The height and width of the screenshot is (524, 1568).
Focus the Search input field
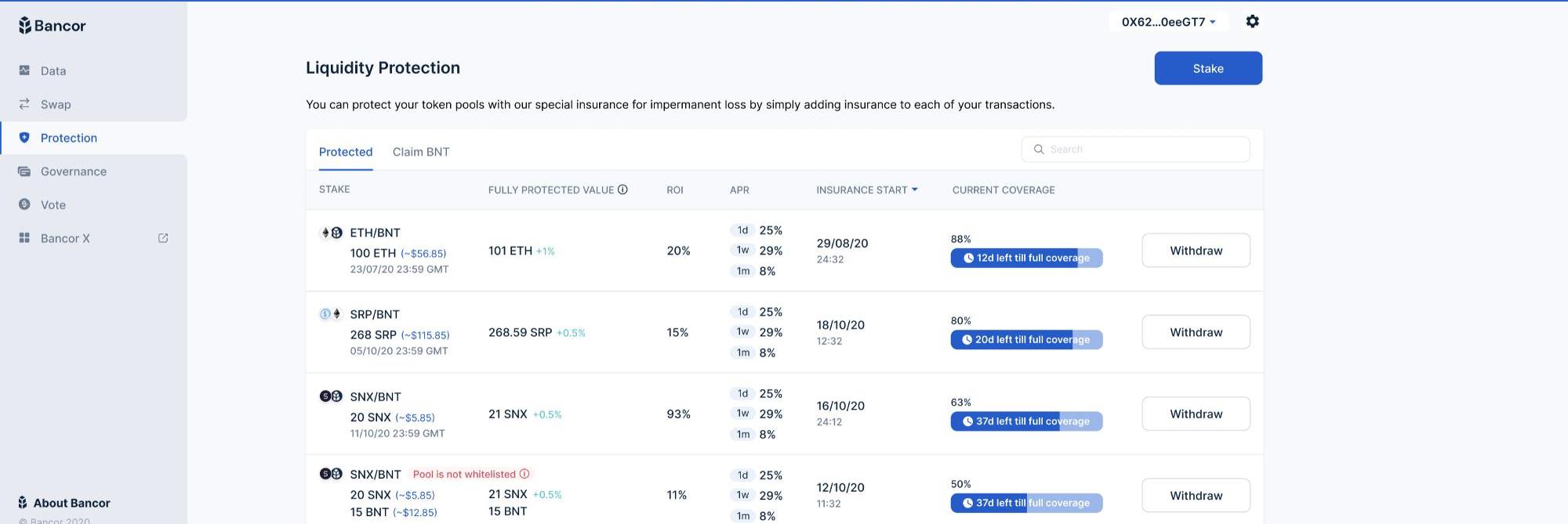[x=1135, y=149]
